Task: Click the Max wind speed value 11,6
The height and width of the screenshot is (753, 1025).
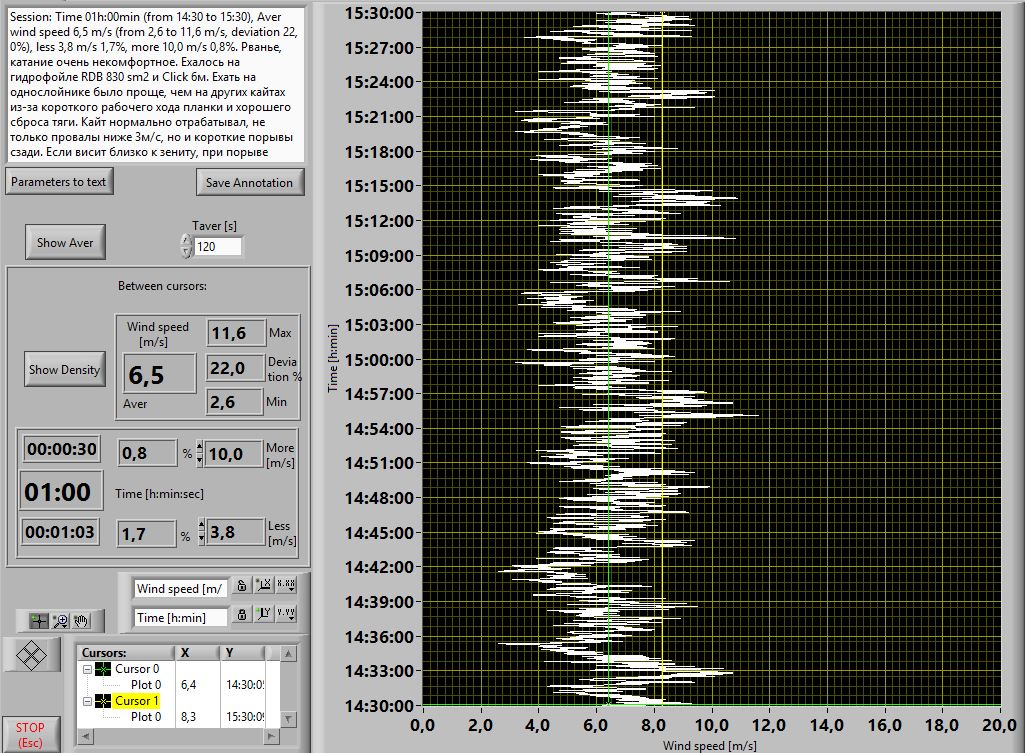Action: pyautogui.click(x=236, y=333)
